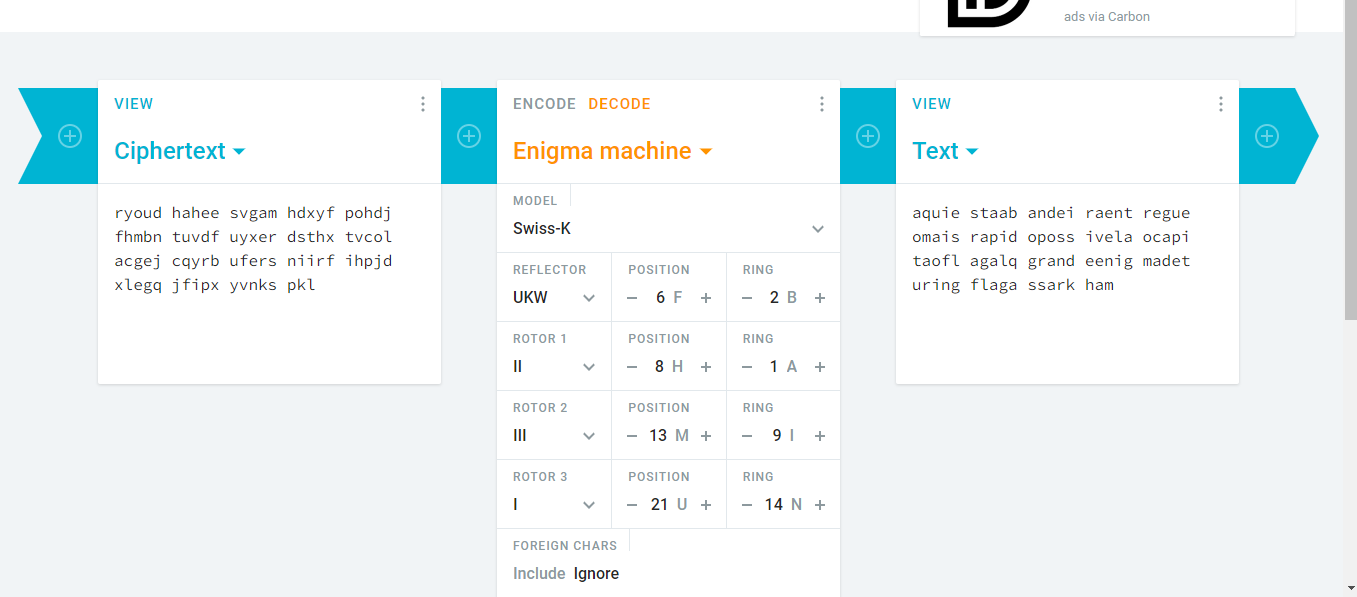Increase the reflector ring value

820,298
